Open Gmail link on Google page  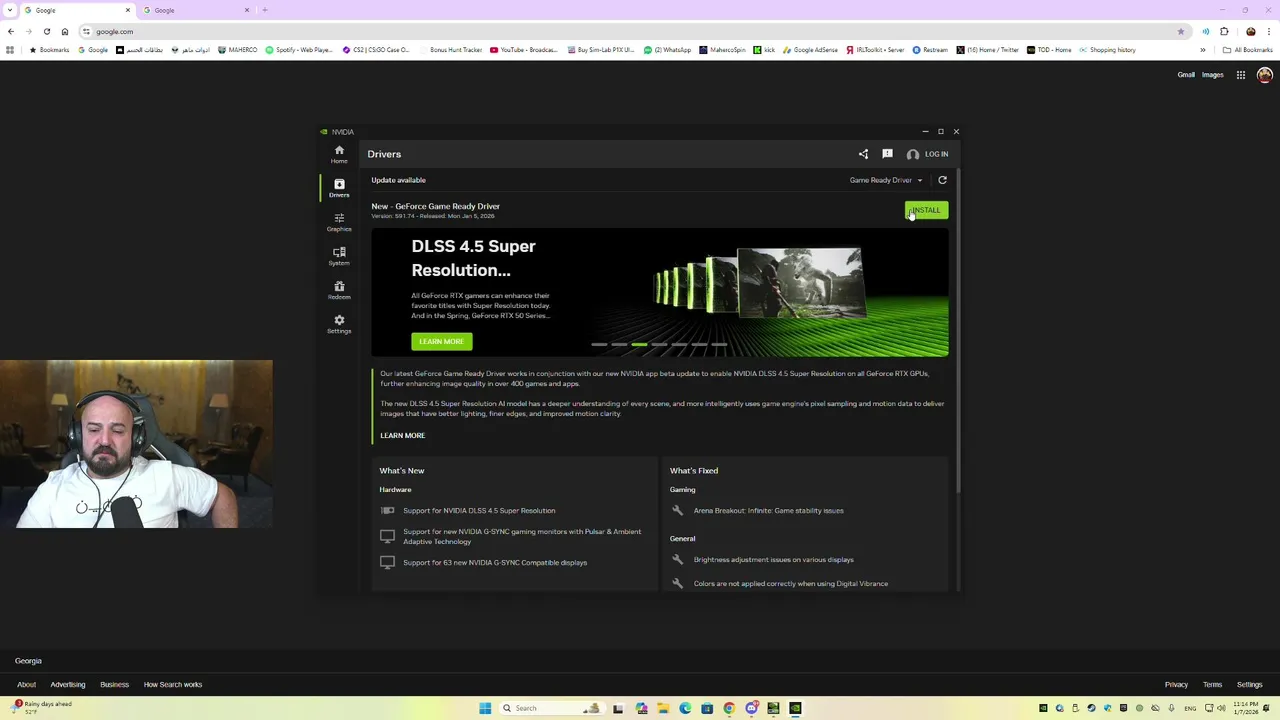(x=1186, y=75)
